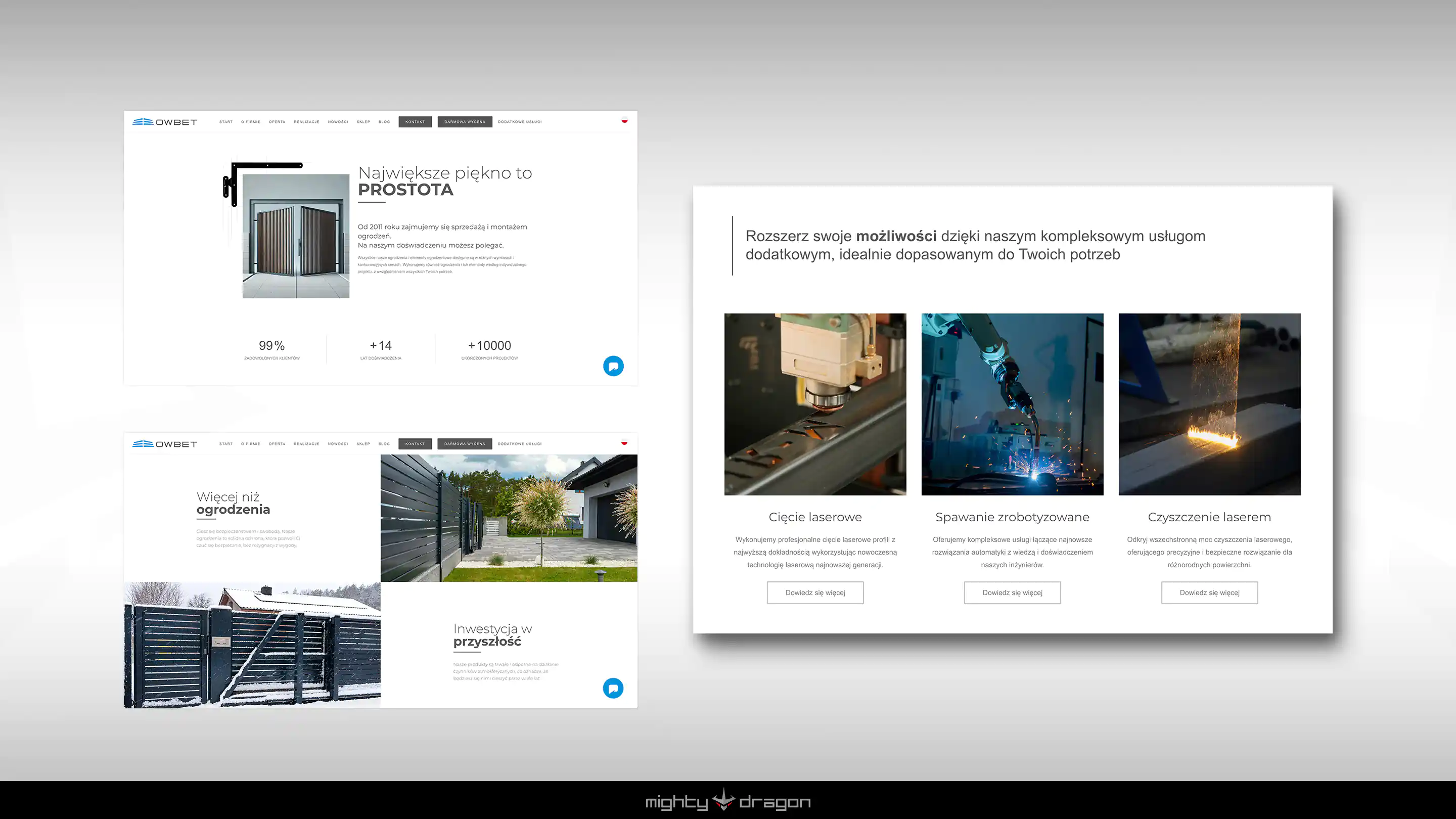Click Dowiedz się więcej under Spawanie zrobotyzowane
Viewport: 1456px width, 819px height.
1012,593
